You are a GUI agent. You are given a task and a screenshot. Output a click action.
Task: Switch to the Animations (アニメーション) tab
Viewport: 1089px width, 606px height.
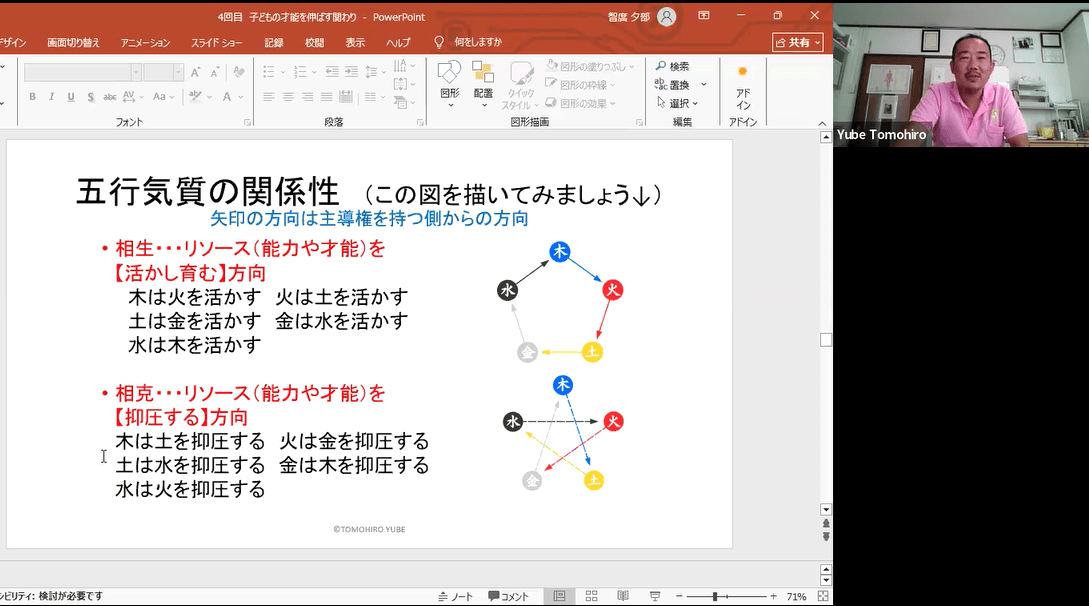145,43
